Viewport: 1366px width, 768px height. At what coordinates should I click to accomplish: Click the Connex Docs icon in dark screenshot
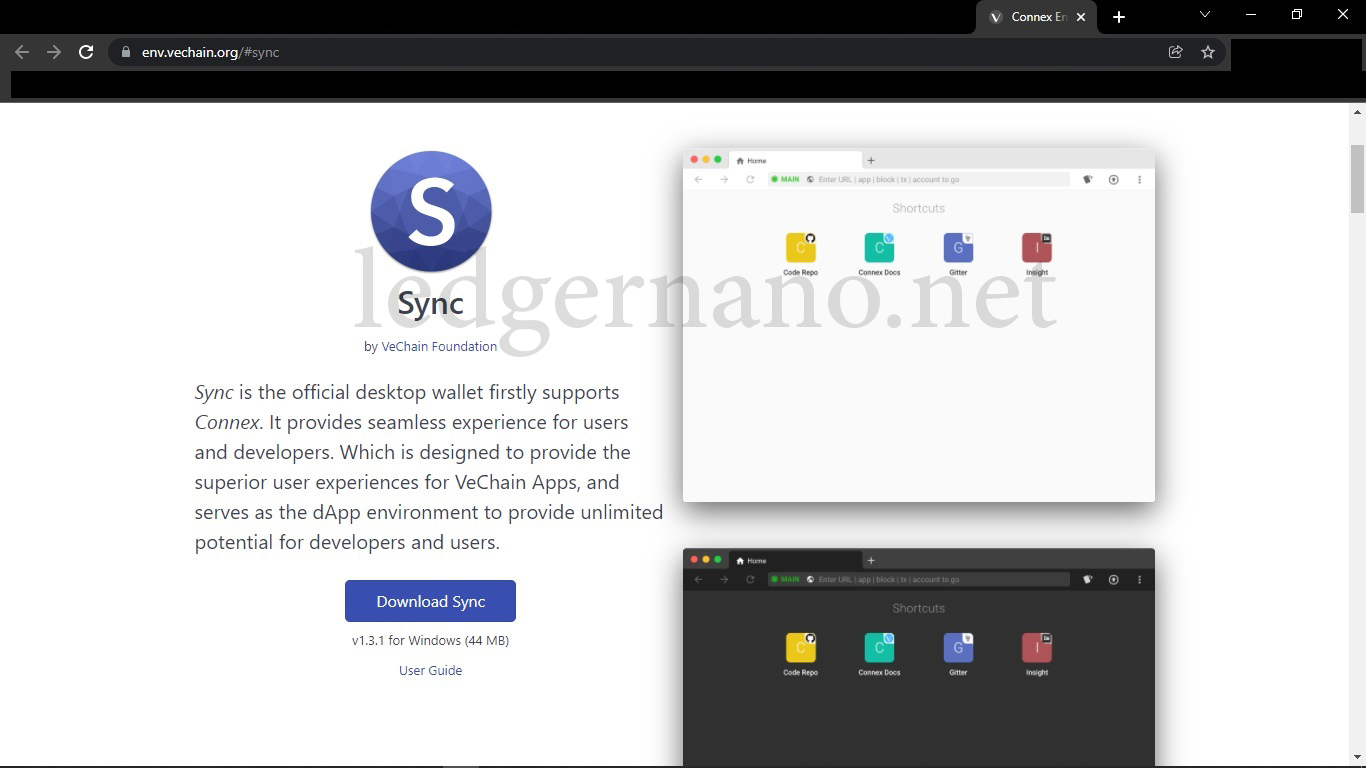(x=879, y=647)
